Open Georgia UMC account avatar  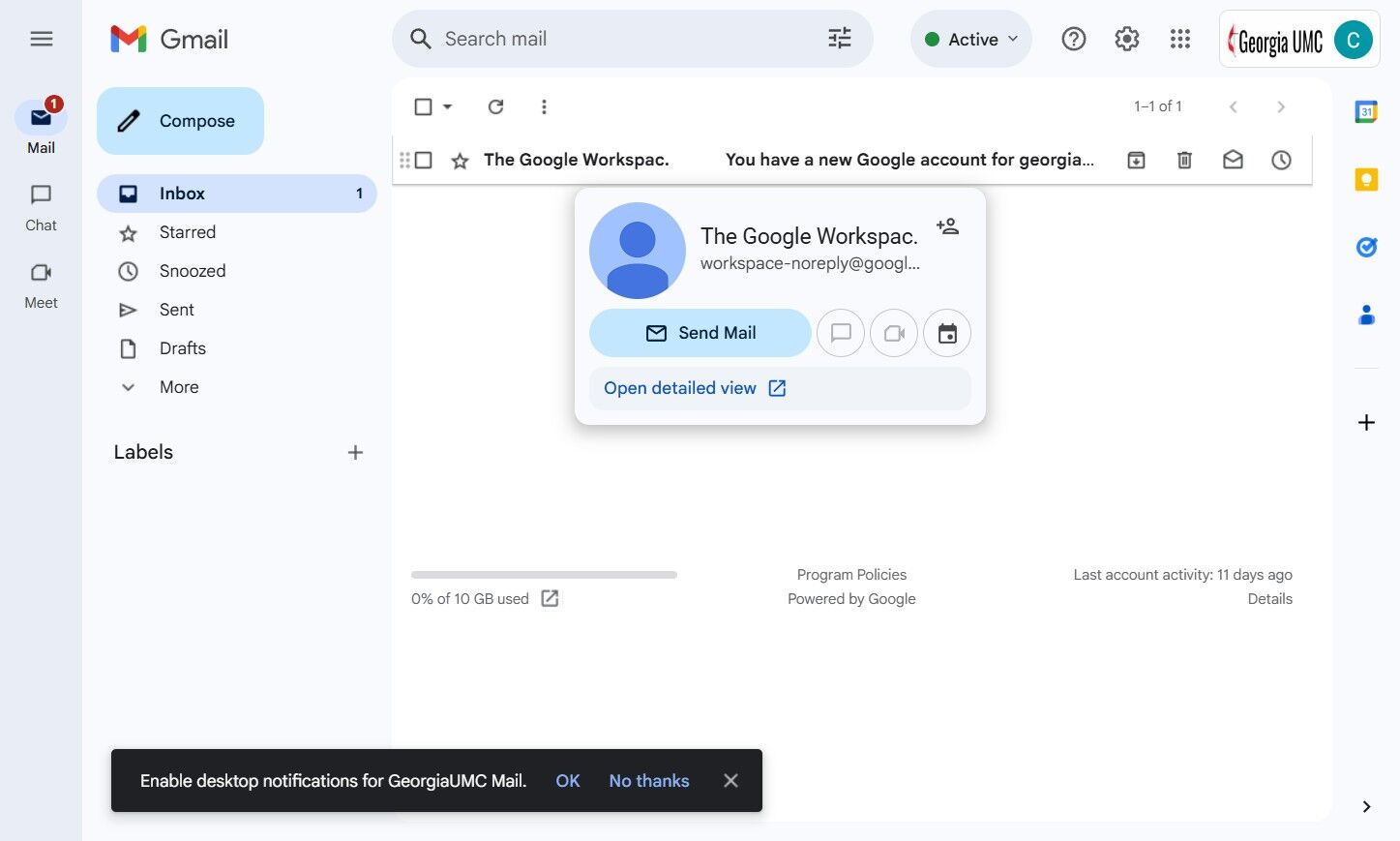1354,40
